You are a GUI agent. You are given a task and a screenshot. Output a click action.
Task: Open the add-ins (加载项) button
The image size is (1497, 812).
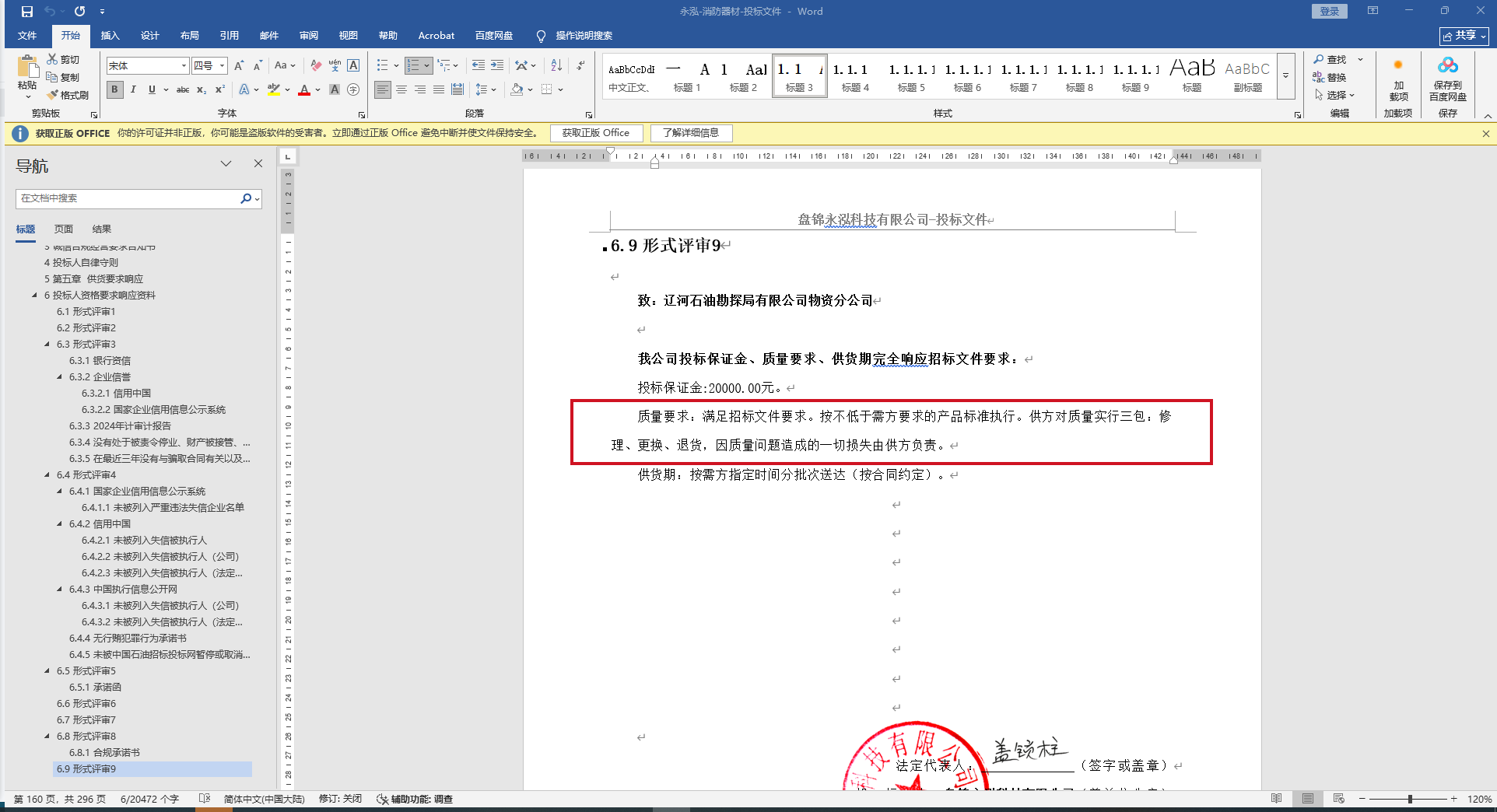(x=1399, y=78)
